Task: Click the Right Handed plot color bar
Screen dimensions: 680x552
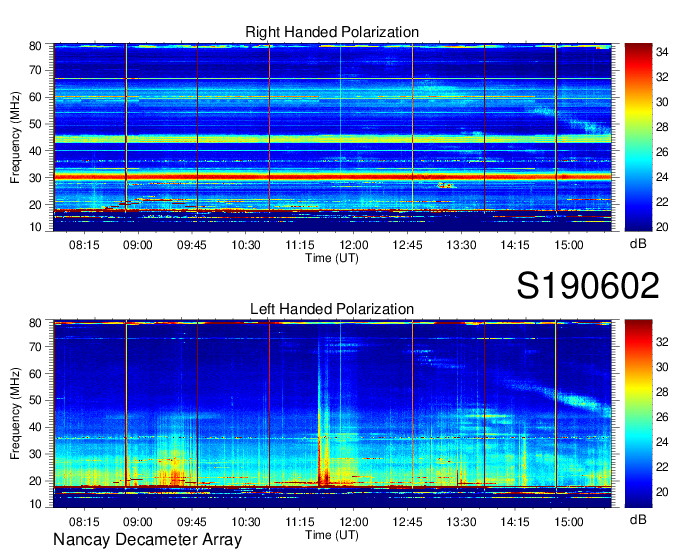Action: pyautogui.click(x=638, y=137)
